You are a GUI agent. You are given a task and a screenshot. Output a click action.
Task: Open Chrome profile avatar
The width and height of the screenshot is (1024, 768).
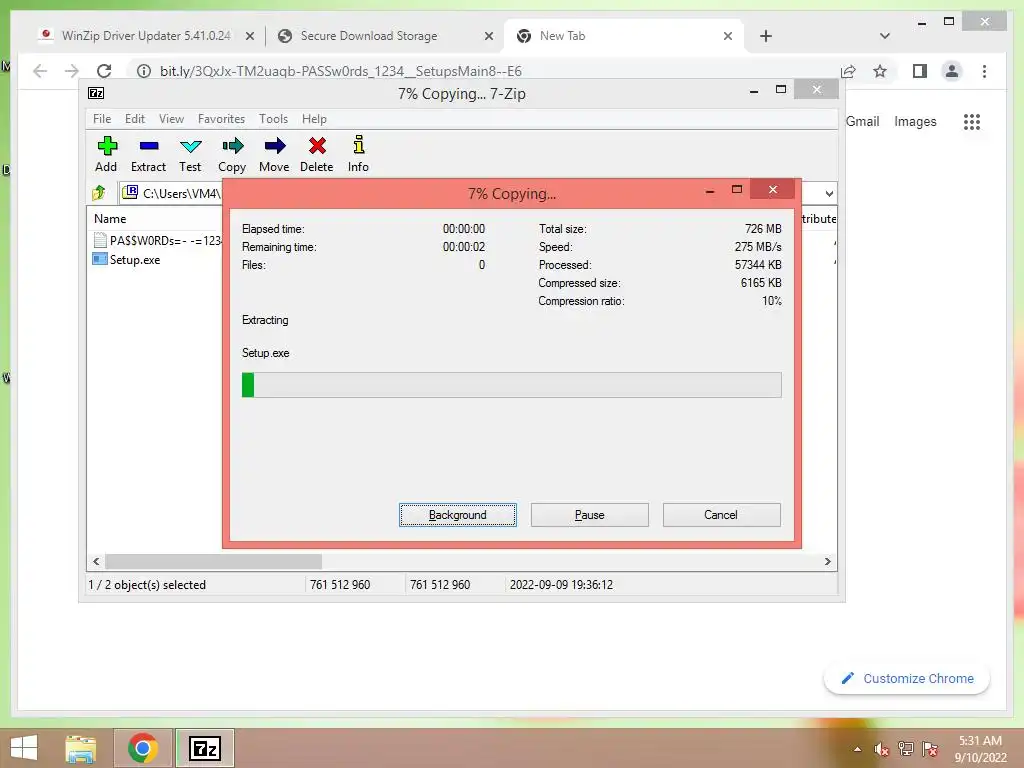(x=952, y=71)
